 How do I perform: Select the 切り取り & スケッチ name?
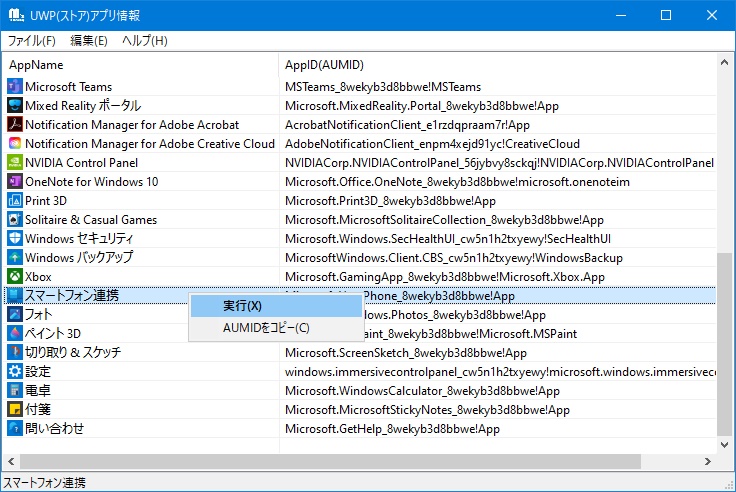coord(73,353)
